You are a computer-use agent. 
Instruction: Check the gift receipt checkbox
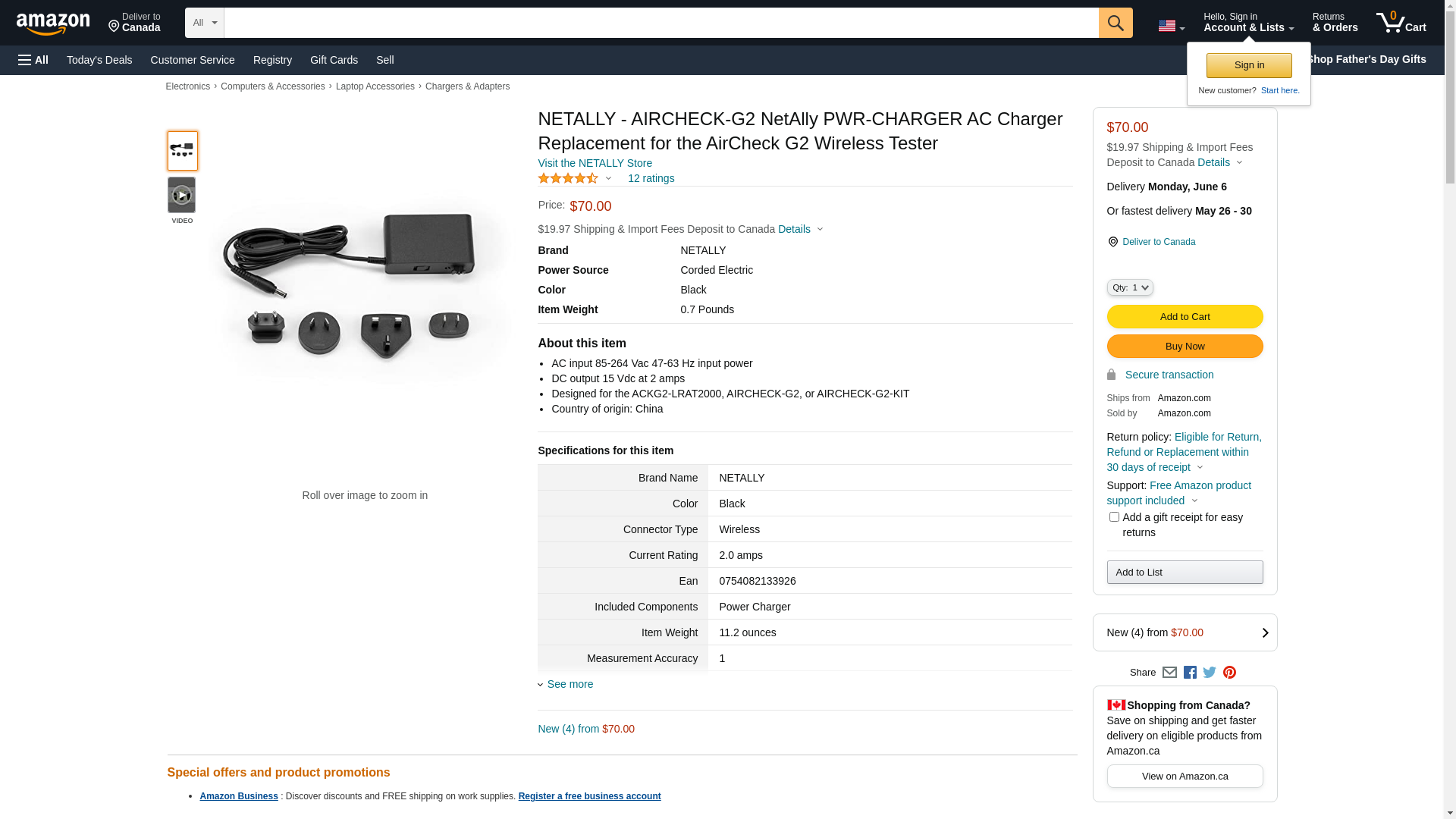click(x=1114, y=517)
